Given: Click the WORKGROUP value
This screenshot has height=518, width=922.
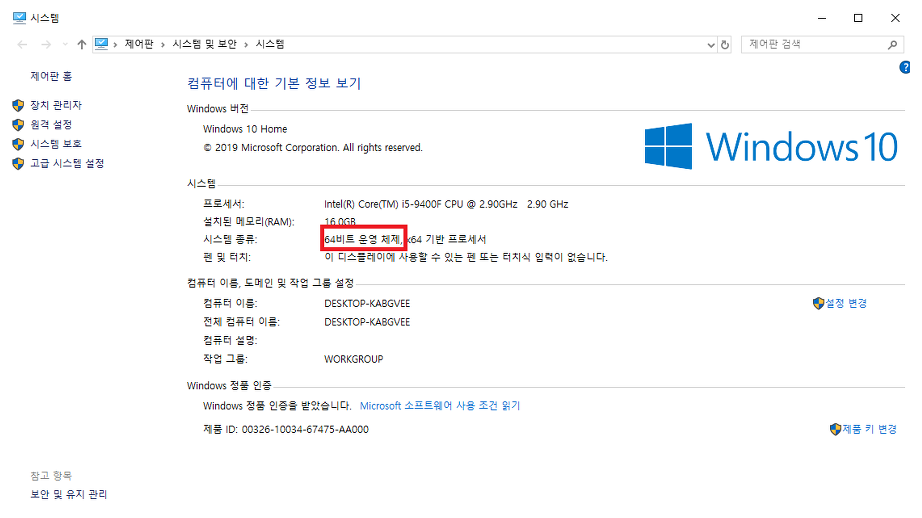Looking at the screenshot, I should coord(353,359).
